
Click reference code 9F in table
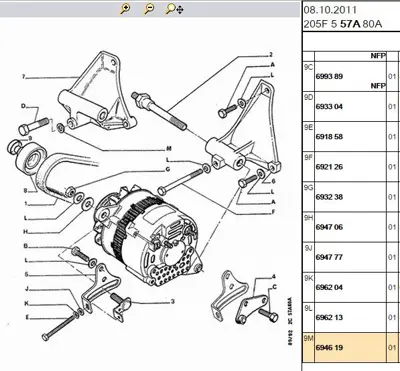click(x=308, y=157)
